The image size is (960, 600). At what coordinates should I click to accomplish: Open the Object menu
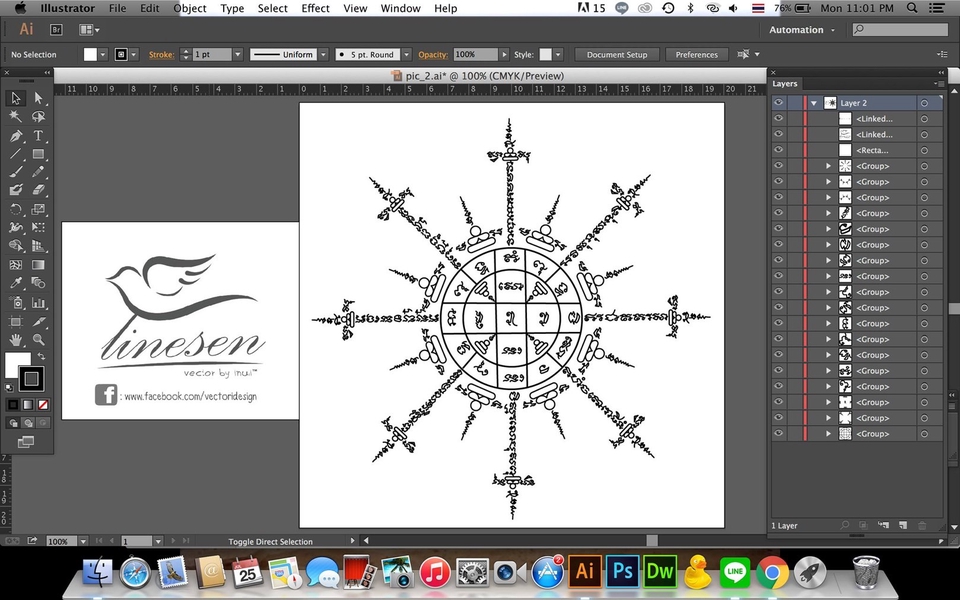point(190,8)
